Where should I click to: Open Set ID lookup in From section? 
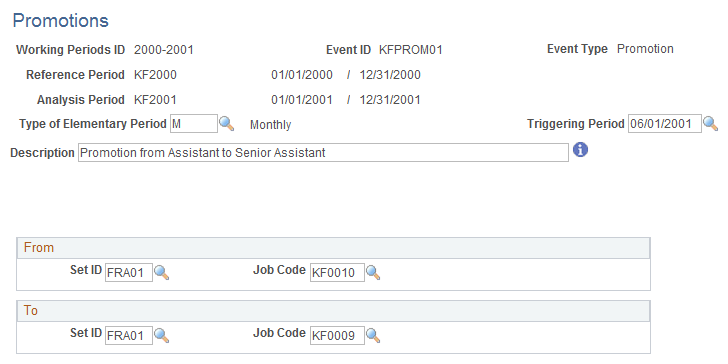click(x=161, y=273)
